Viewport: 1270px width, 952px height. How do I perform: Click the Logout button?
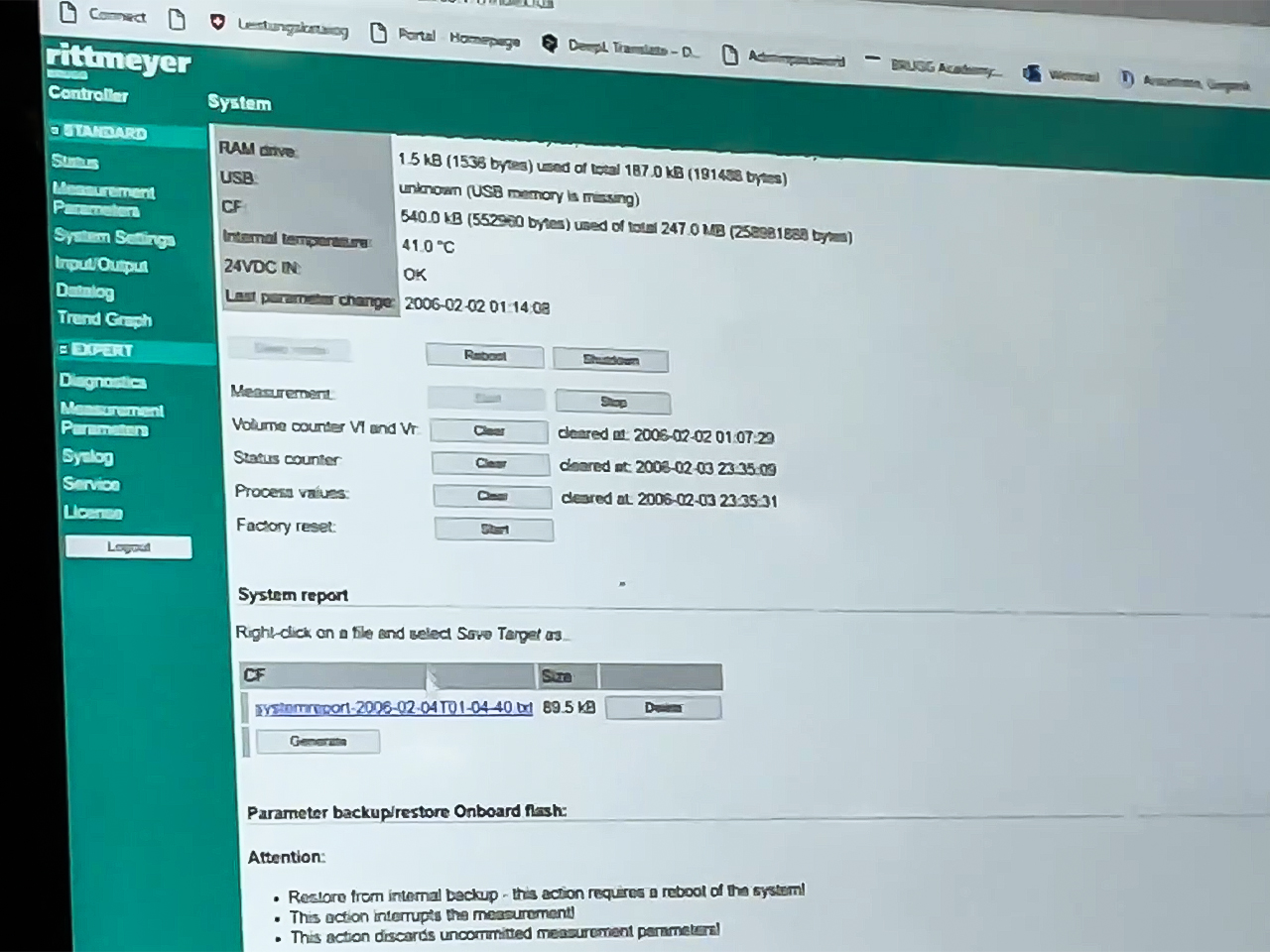(x=128, y=547)
